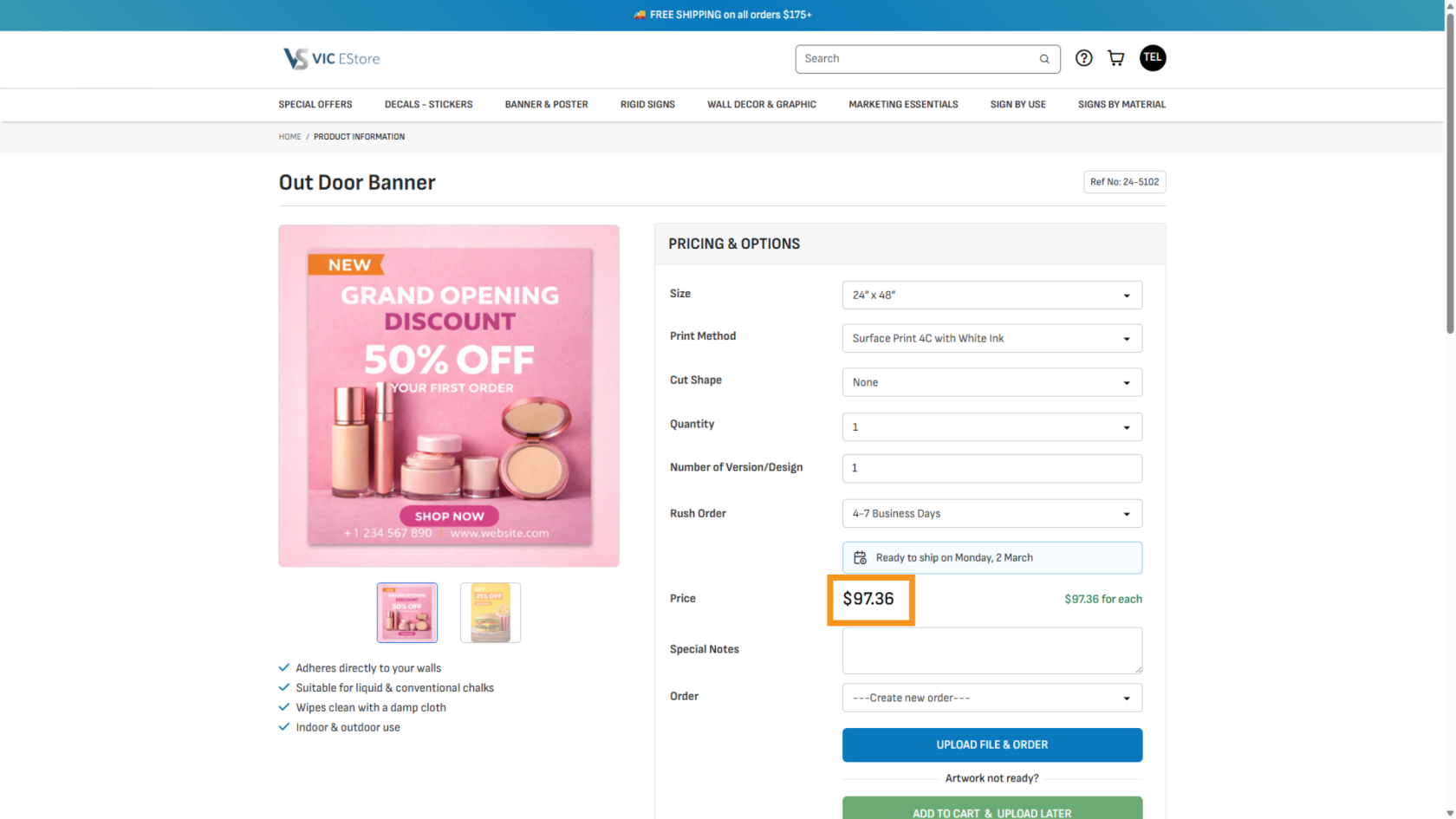Open the Print Method dropdown
The width and height of the screenshot is (1456, 819).
click(991, 339)
